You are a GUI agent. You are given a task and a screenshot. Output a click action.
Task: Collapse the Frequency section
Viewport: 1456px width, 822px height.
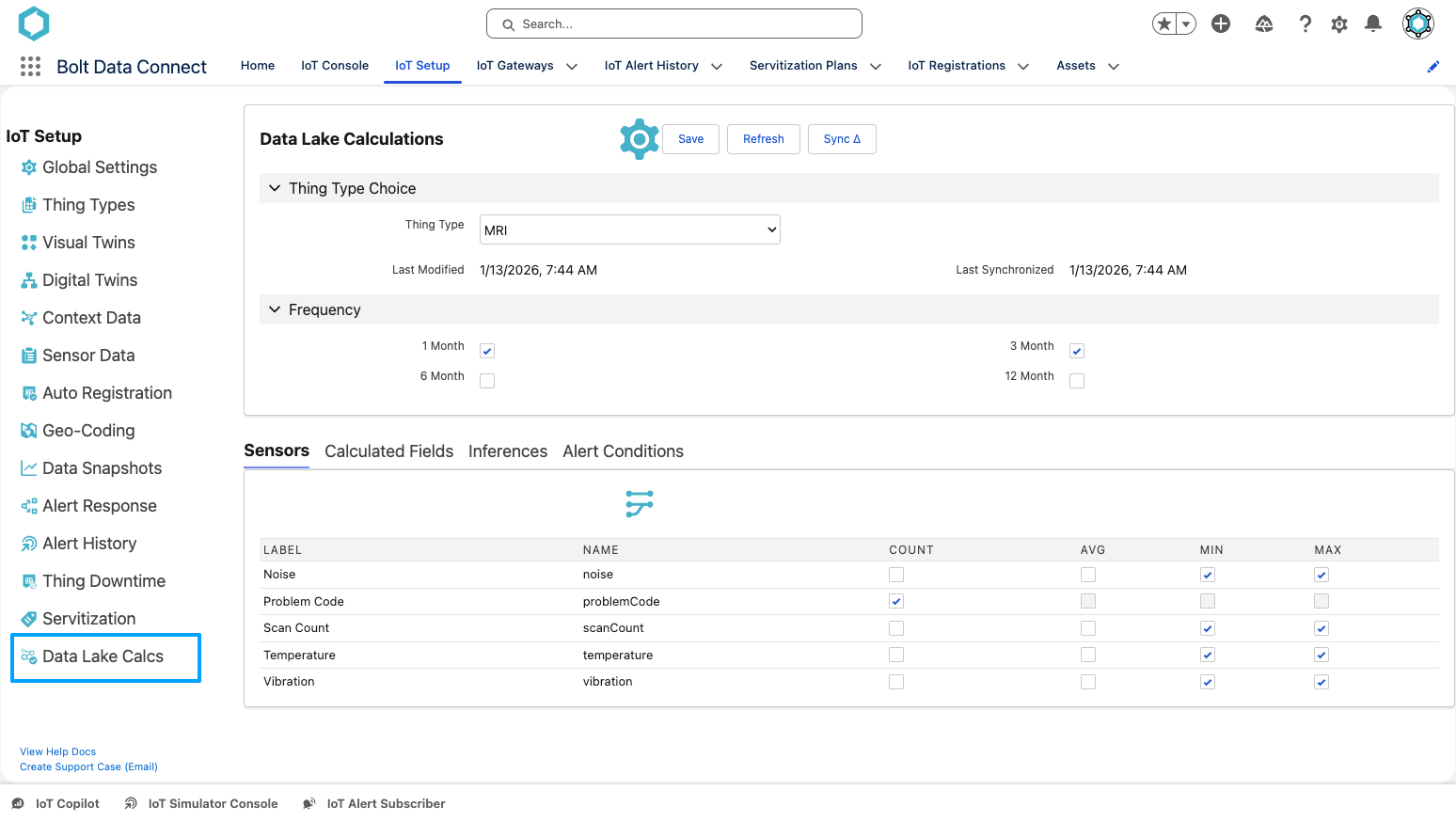click(x=275, y=309)
